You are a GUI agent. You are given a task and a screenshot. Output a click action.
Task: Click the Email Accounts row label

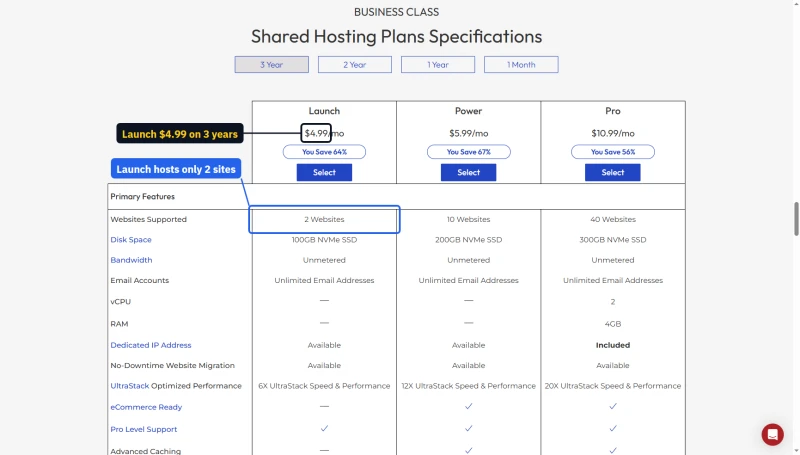(139, 281)
